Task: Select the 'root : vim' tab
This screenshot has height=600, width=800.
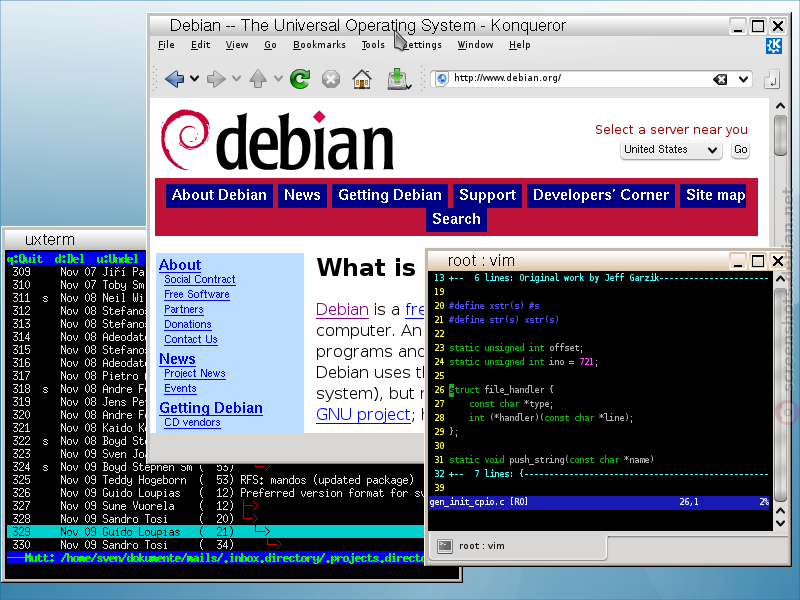Action: pyautogui.click(x=518, y=546)
